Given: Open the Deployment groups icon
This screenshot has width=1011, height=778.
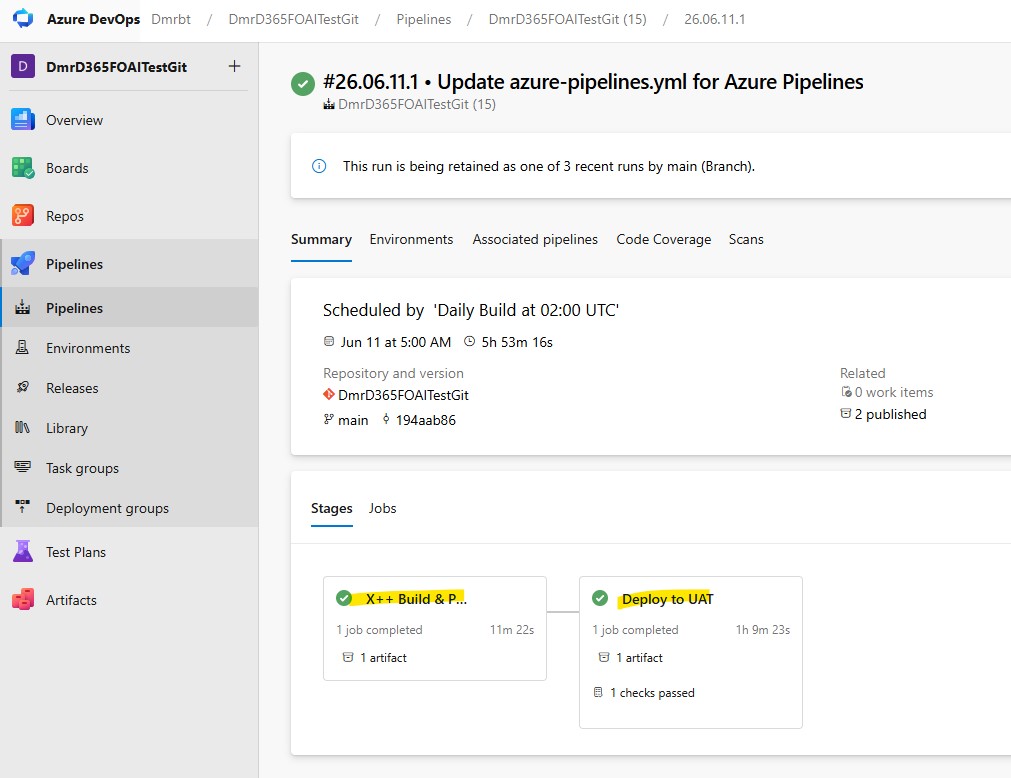Looking at the screenshot, I should [23, 507].
